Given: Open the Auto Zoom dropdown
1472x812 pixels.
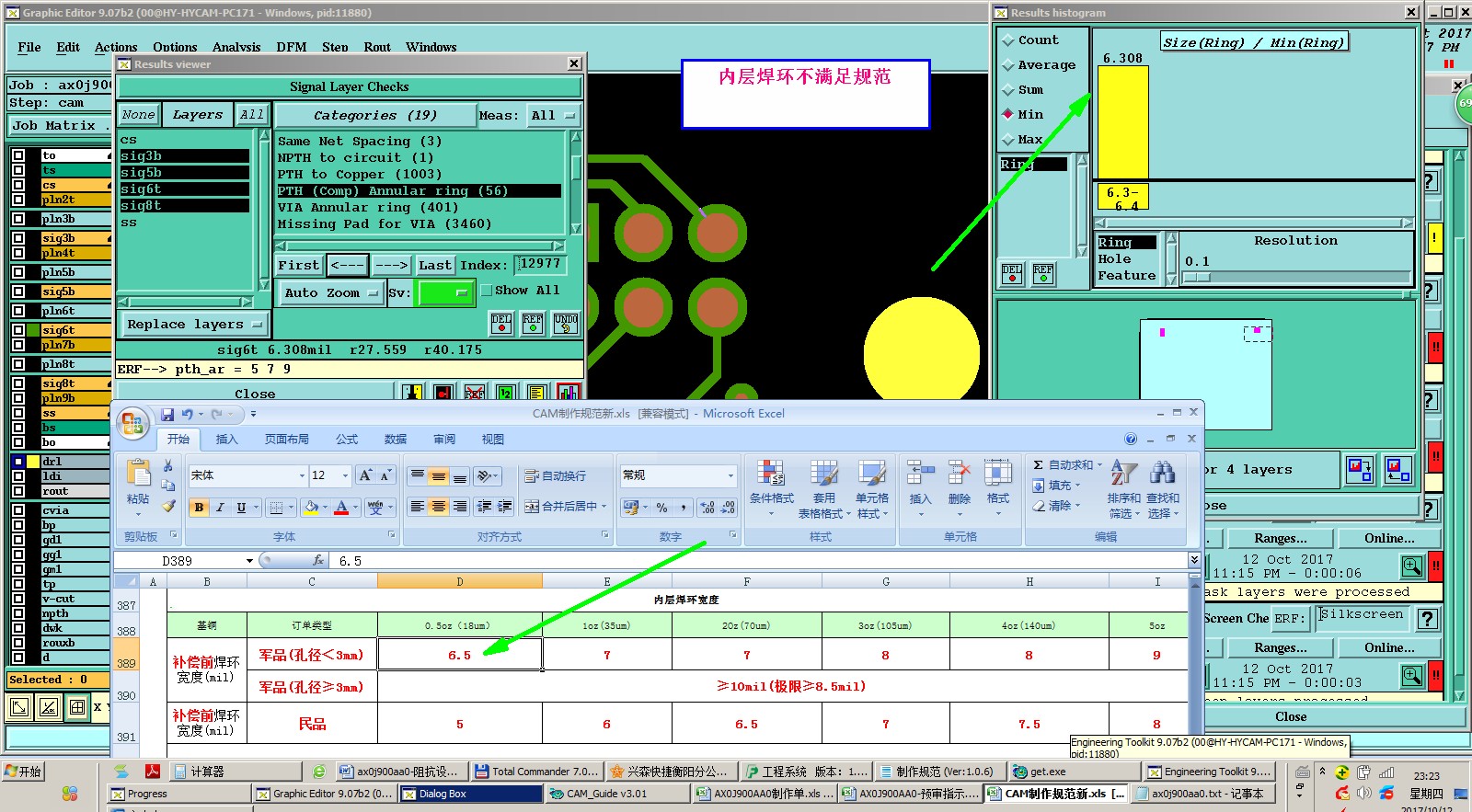Looking at the screenshot, I should click(x=331, y=292).
